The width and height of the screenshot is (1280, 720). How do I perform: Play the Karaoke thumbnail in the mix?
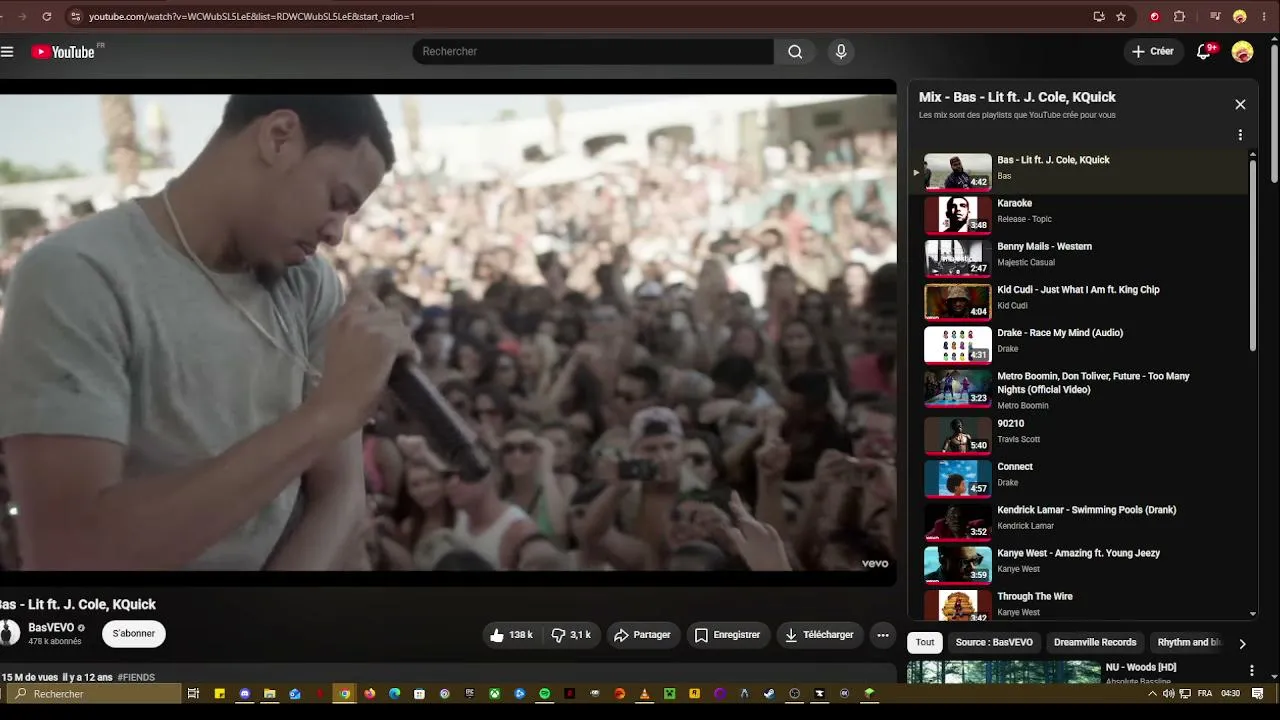[x=958, y=215]
